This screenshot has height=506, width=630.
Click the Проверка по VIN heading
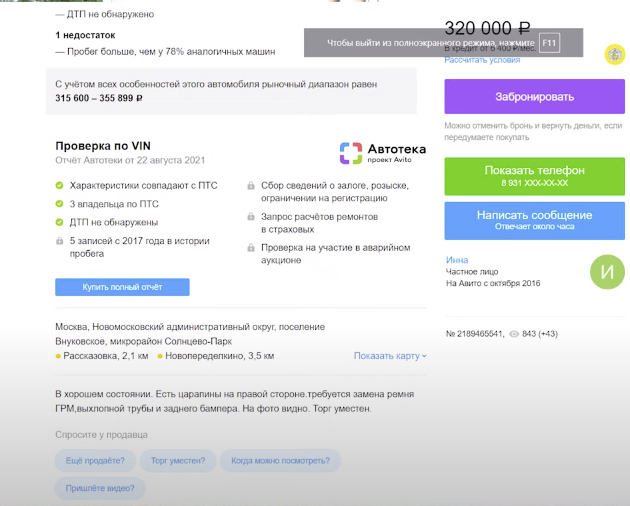pyautogui.click(x=103, y=145)
